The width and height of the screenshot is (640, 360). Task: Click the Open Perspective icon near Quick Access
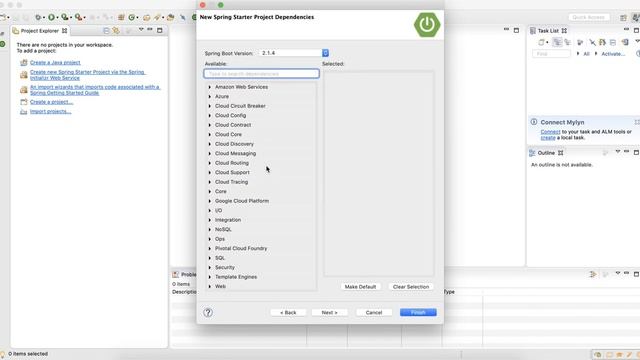coord(623,18)
